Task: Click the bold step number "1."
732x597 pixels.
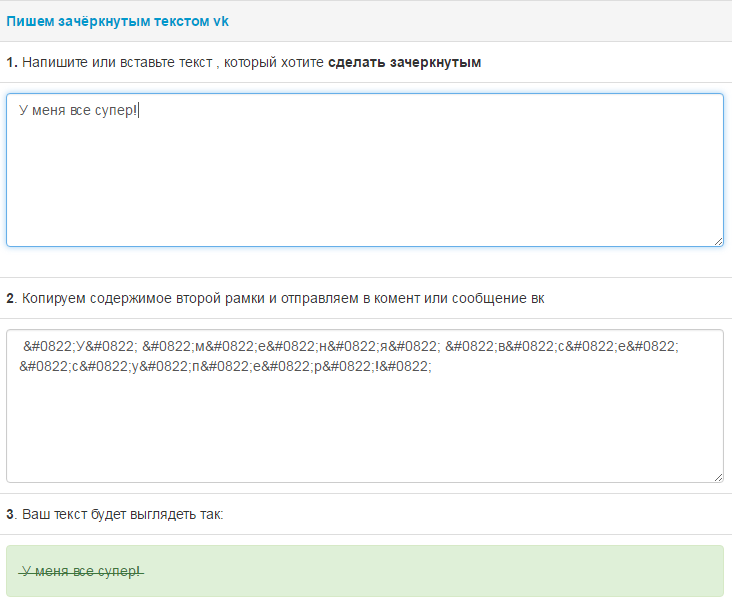Action: click(12, 62)
